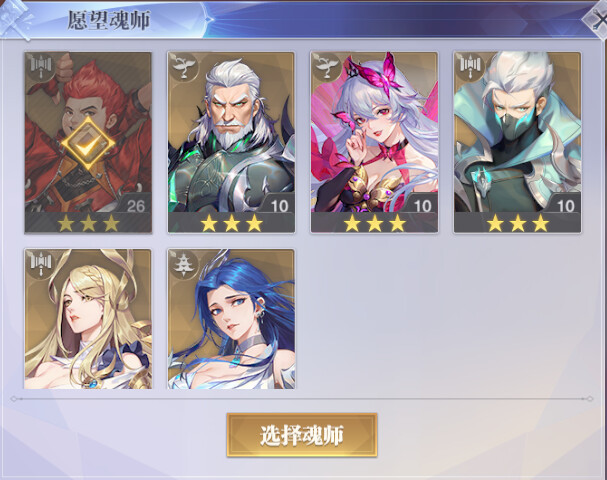Click the hammer emblem beside dialog title
This screenshot has height=480, width=607.
pyautogui.click(x=15, y=19)
